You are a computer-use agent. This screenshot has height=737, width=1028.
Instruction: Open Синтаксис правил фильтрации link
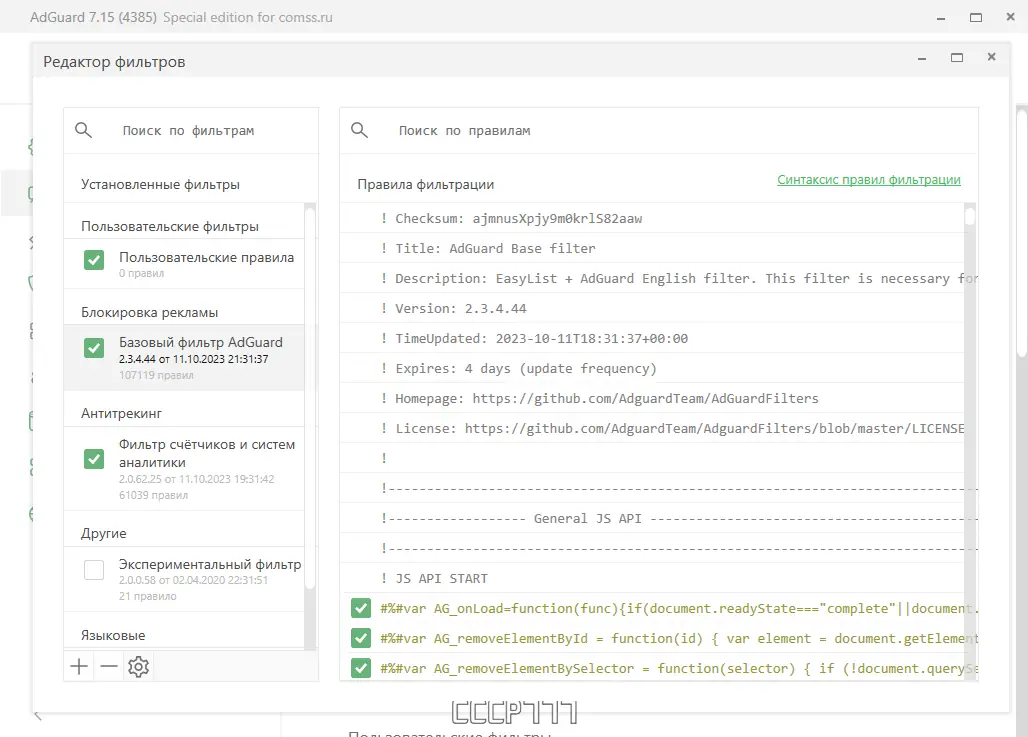pos(868,180)
